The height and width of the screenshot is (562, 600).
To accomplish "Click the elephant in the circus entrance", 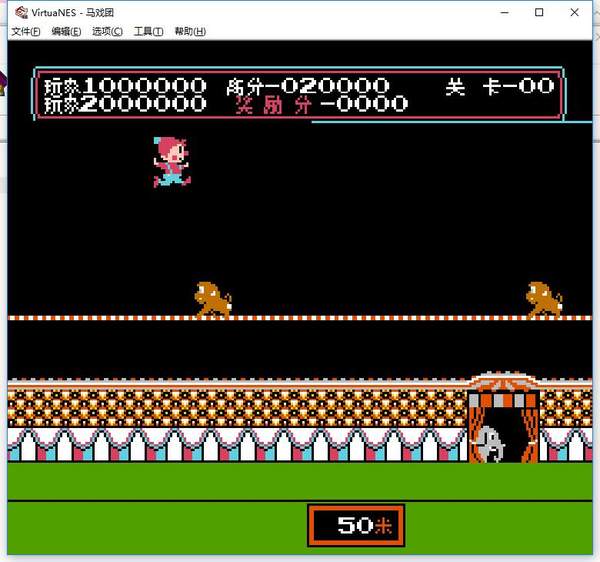I will (x=490, y=444).
